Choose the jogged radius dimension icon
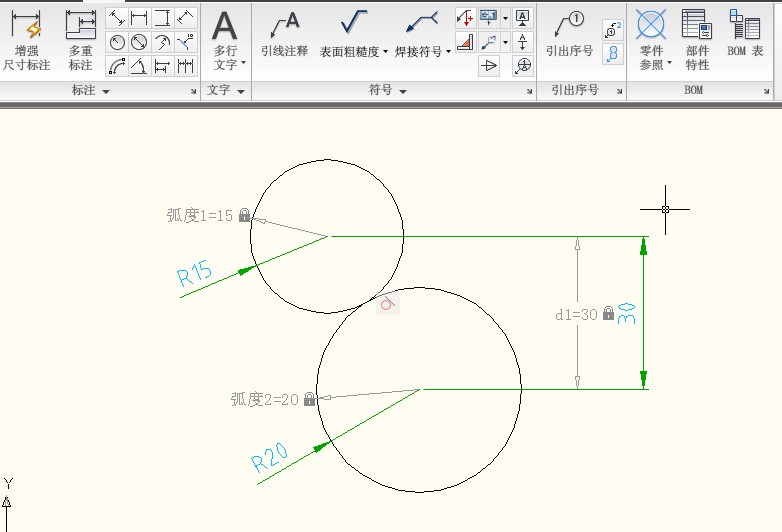The image size is (782, 532). (x=162, y=42)
